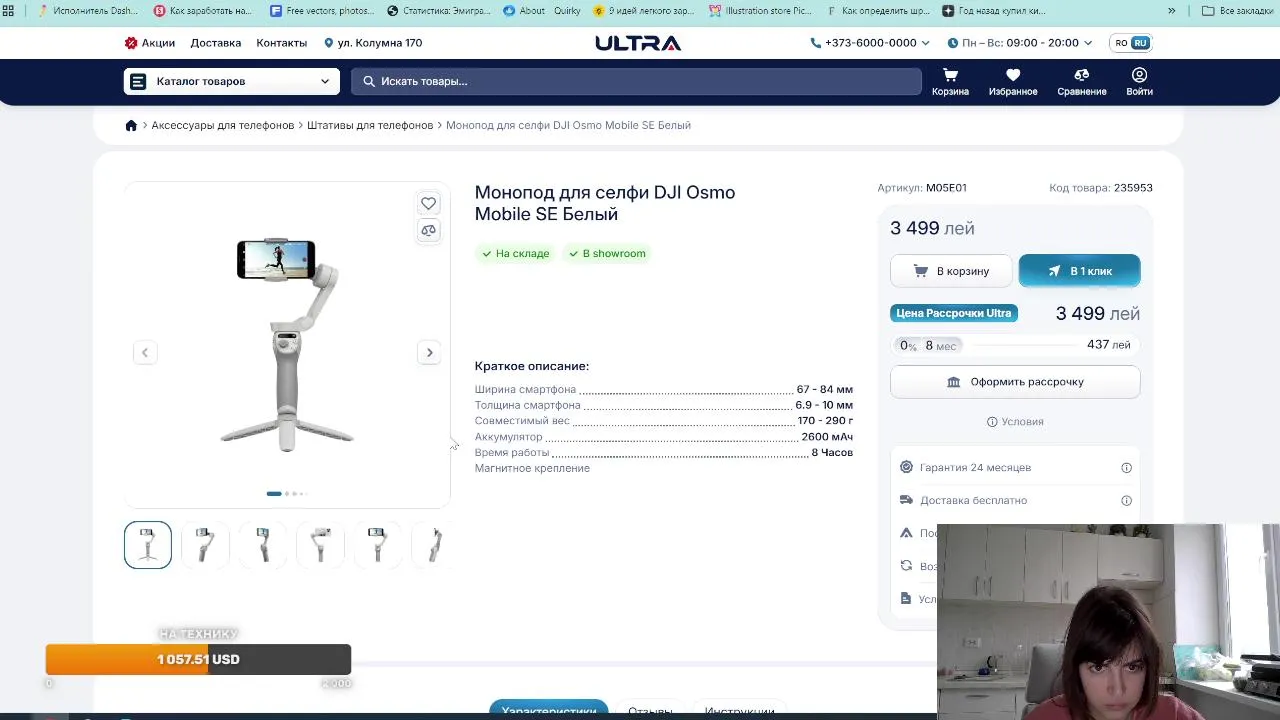Click Гарантия 24 месяцев row
This screenshot has height=720, width=1280.
pyautogui.click(x=1015, y=468)
